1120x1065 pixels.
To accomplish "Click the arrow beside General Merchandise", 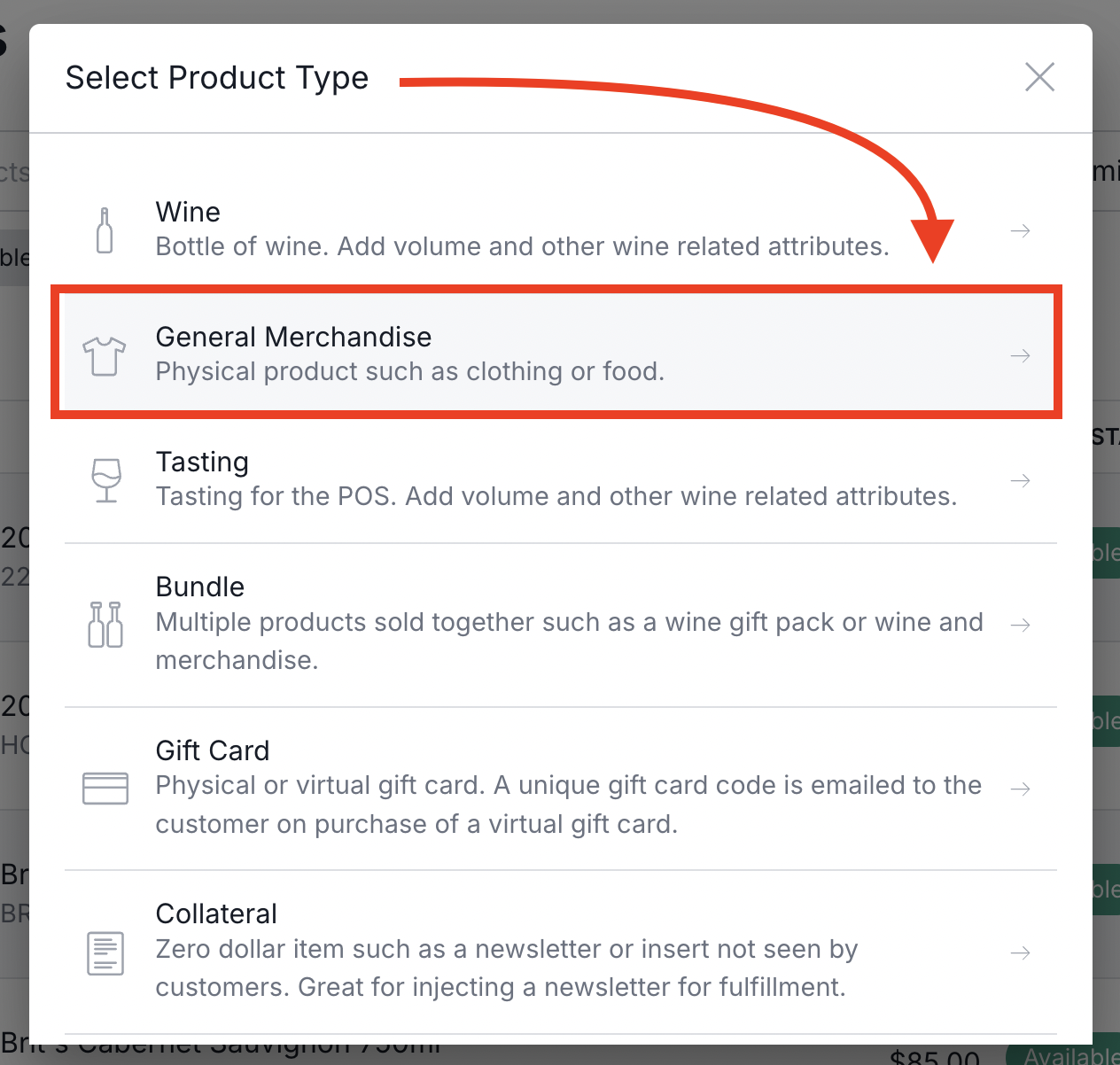I will (1021, 355).
